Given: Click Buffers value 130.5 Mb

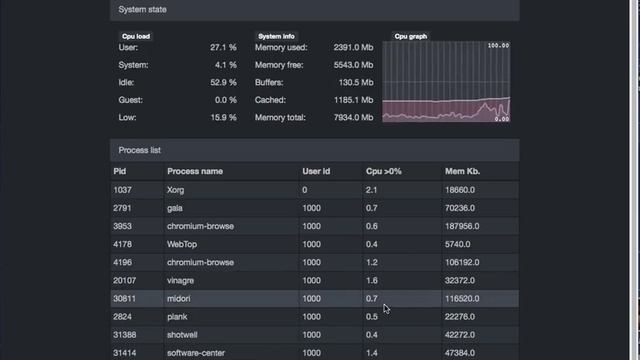Looking at the screenshot, I should (x=356, y=82).
